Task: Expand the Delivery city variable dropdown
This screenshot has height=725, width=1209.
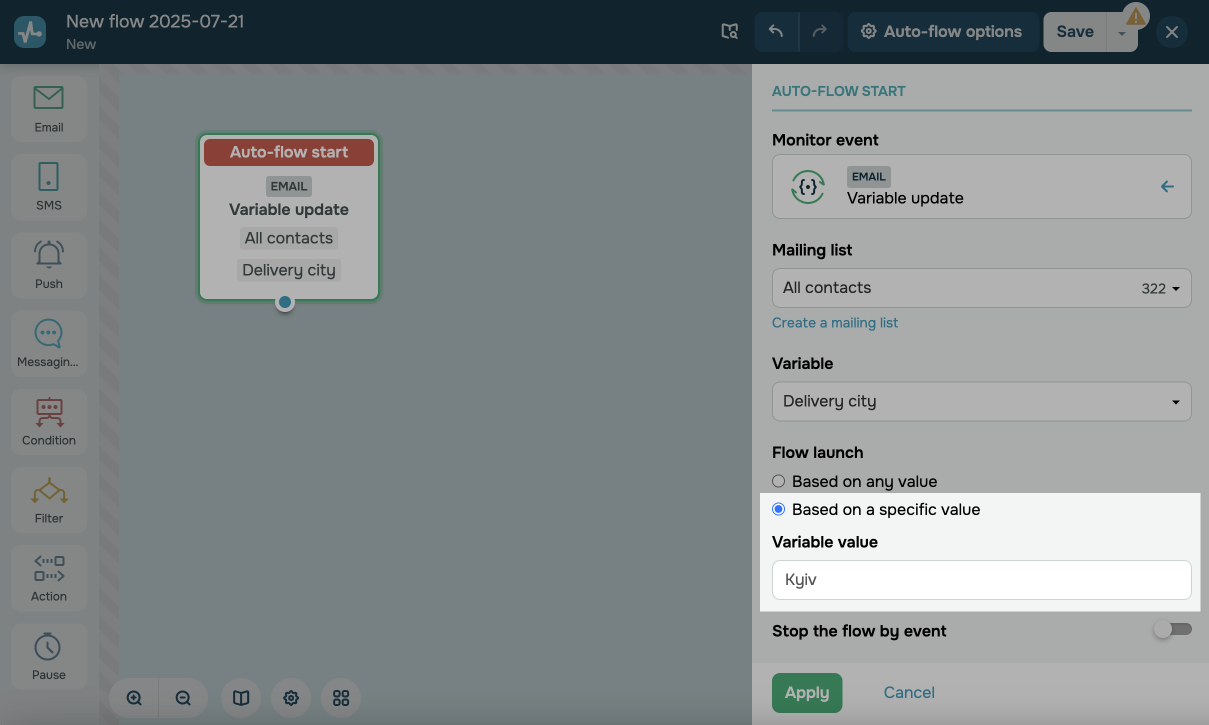Action: [x=981, y=402]
